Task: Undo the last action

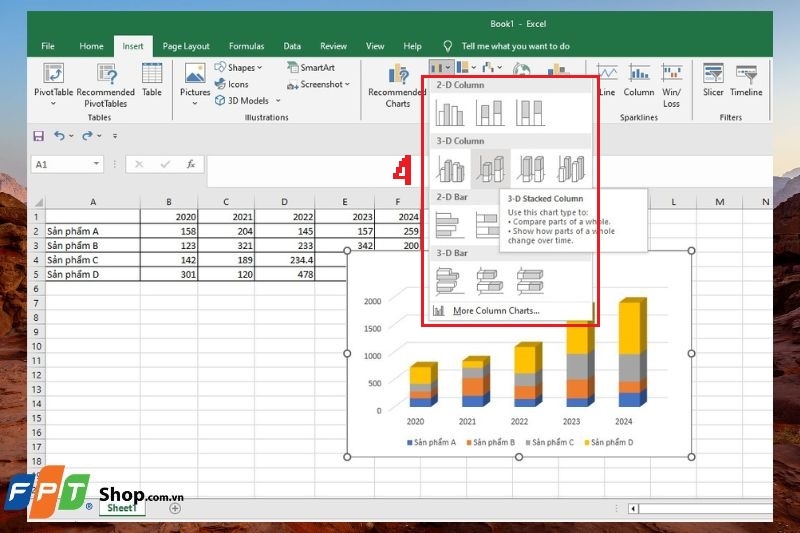Action: point(59,136)
